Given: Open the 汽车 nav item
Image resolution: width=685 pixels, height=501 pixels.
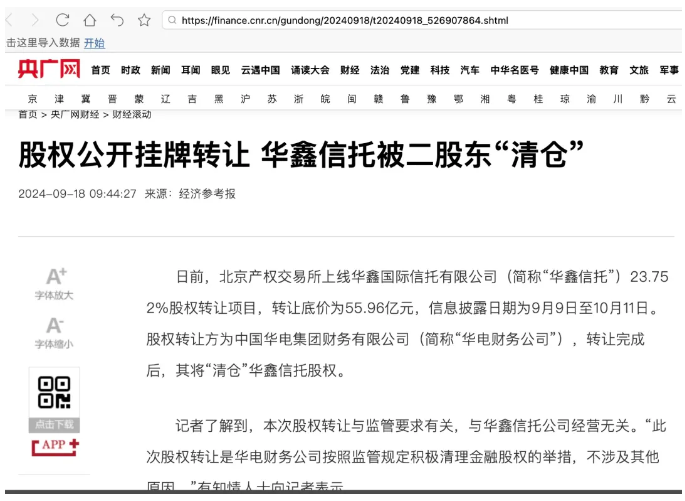Looking at the screenshot, I should coord(470,70).
